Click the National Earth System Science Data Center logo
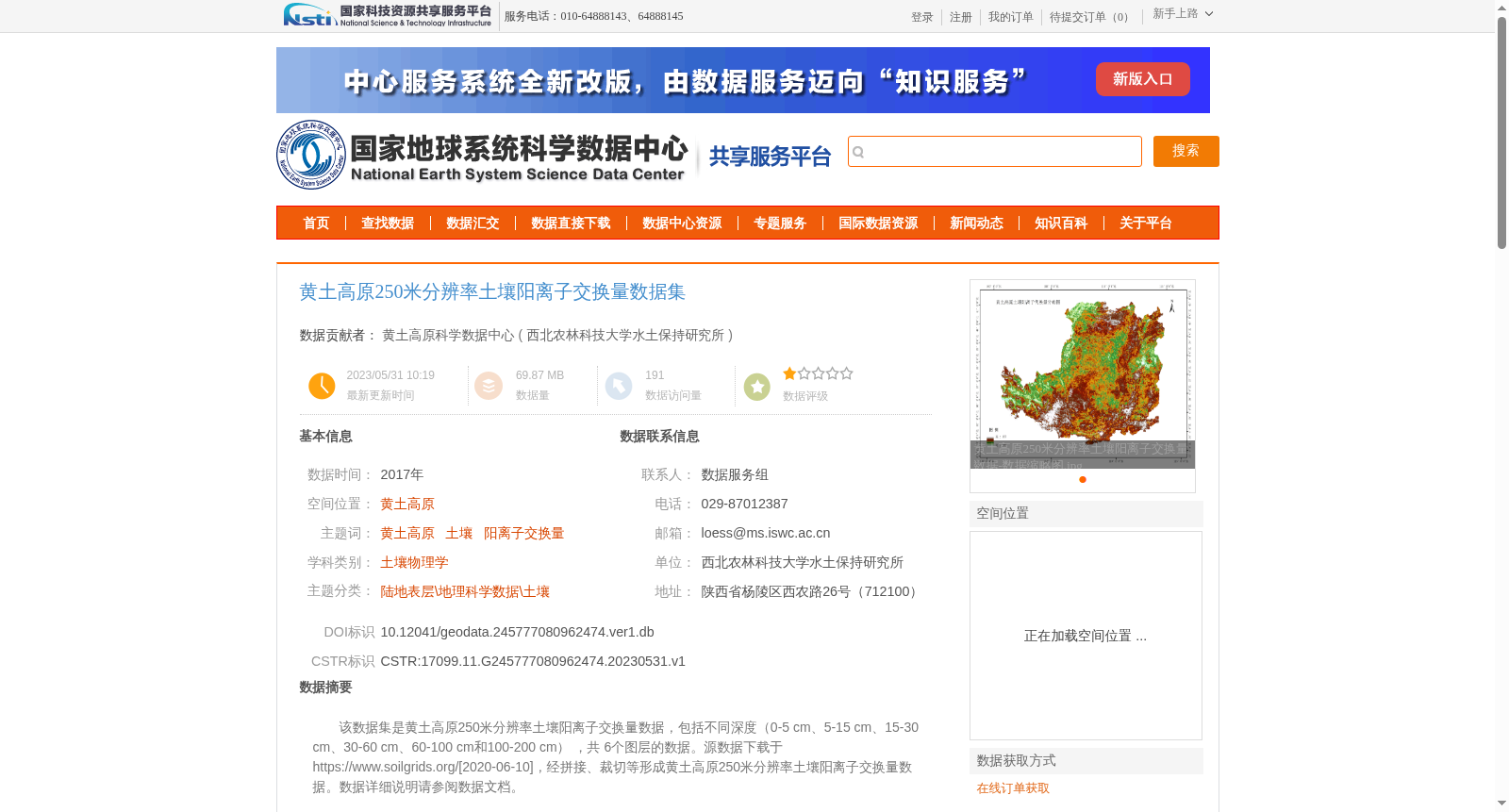Image resolution: width=1509 pixels, height=812 pixels. [482, 156]
